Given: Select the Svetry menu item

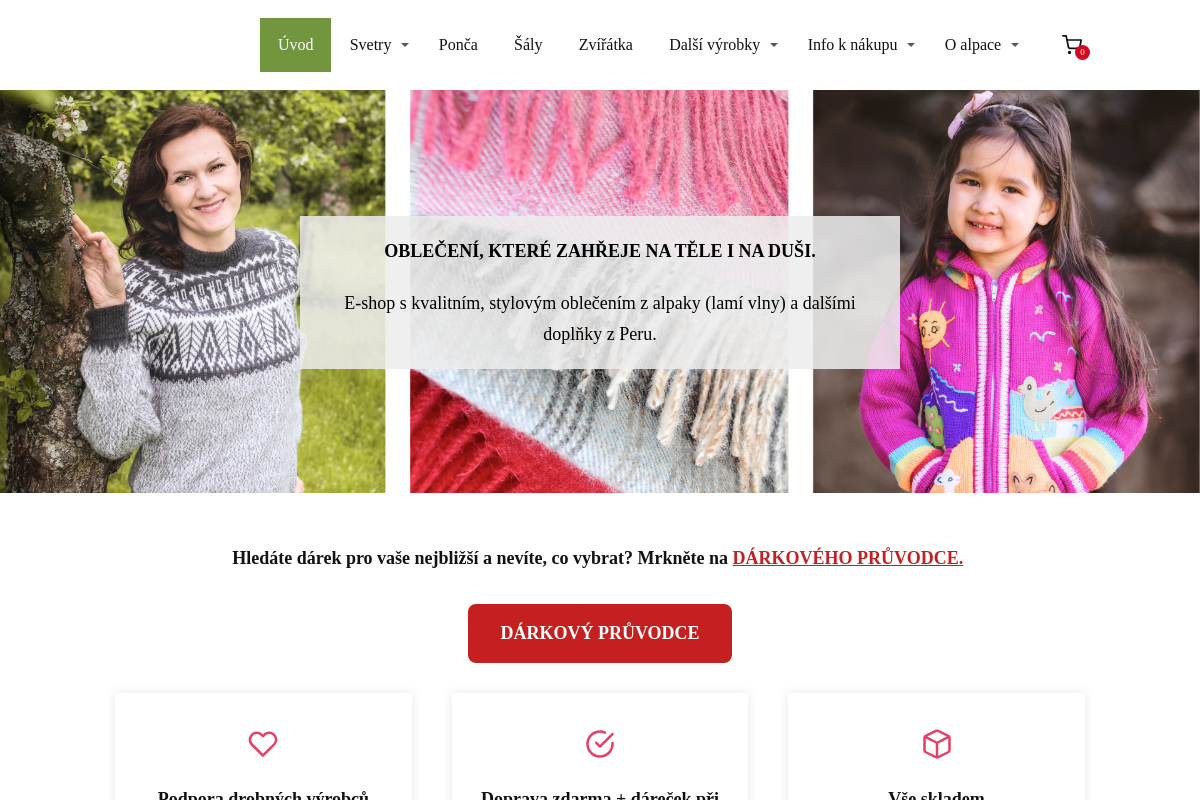Looking at the screenshot, I should click(x=371, y=45).
